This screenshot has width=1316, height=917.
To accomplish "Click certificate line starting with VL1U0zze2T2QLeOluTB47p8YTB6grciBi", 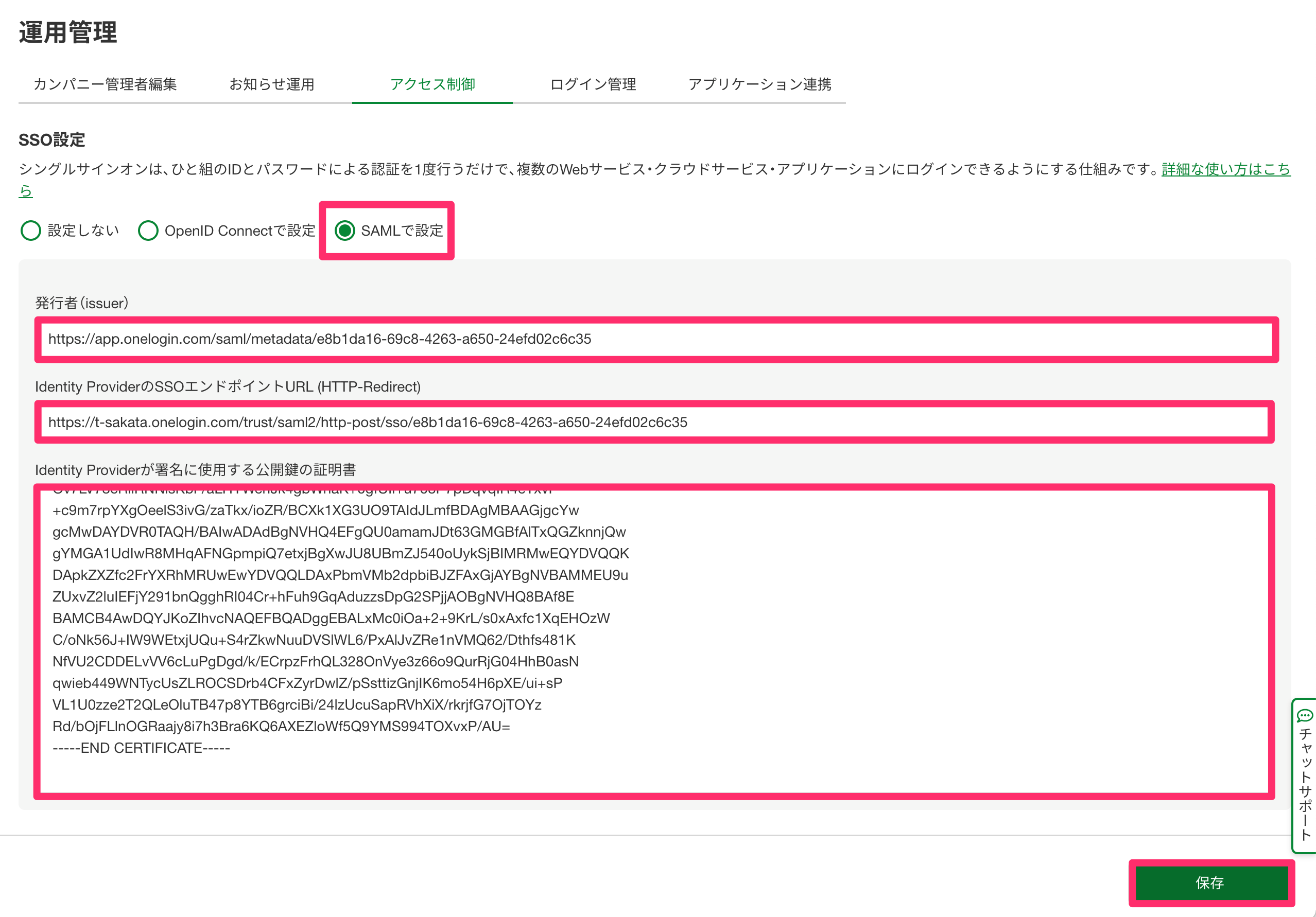I will point(297,704).
